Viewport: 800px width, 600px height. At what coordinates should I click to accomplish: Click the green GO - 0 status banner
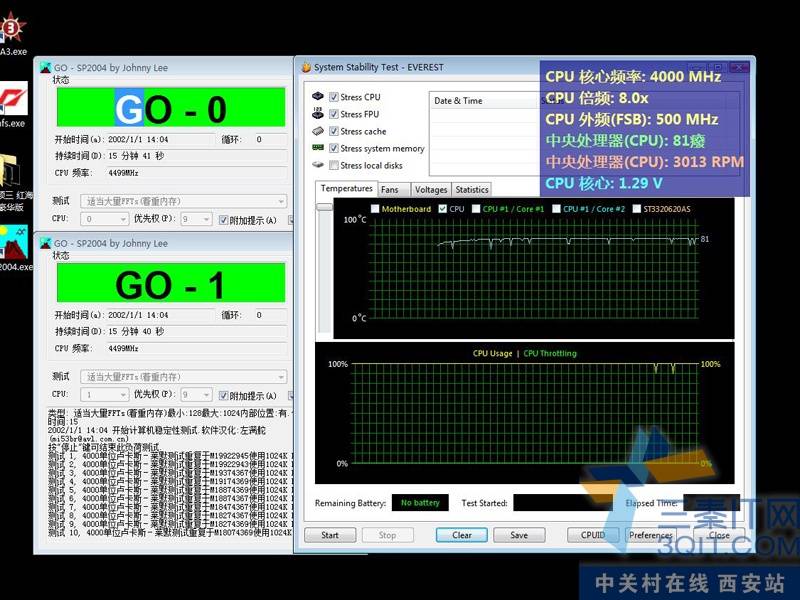(171, 107)
